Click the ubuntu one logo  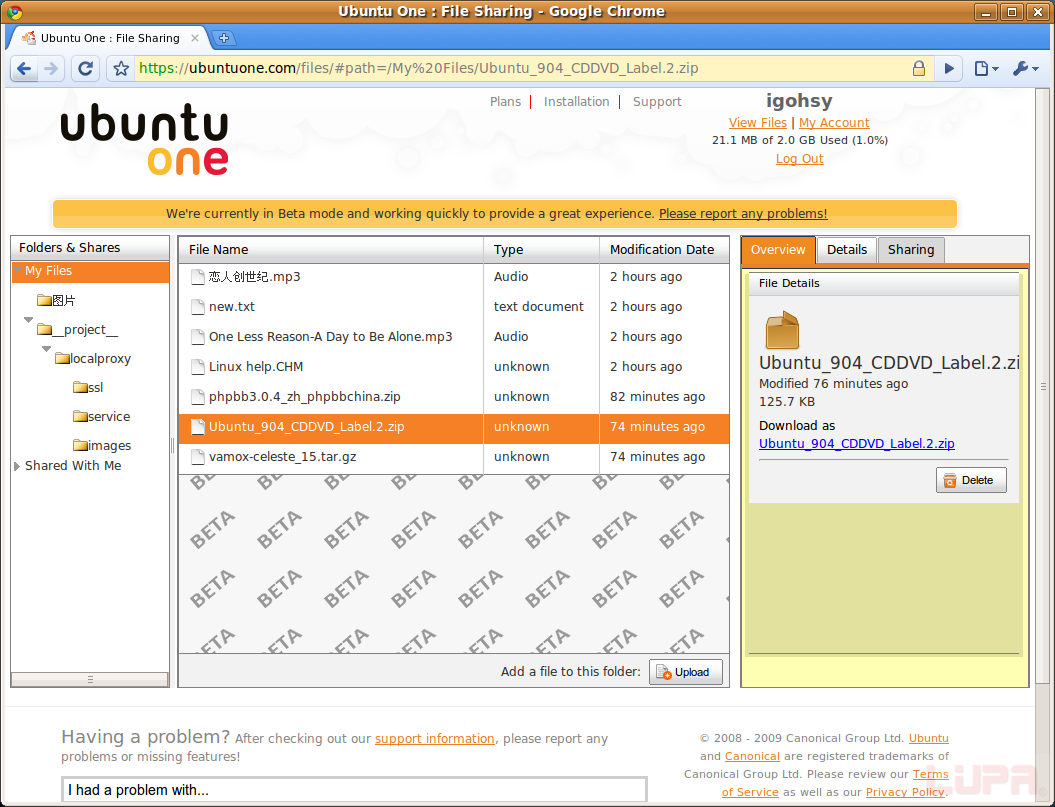tap(145, 139)
